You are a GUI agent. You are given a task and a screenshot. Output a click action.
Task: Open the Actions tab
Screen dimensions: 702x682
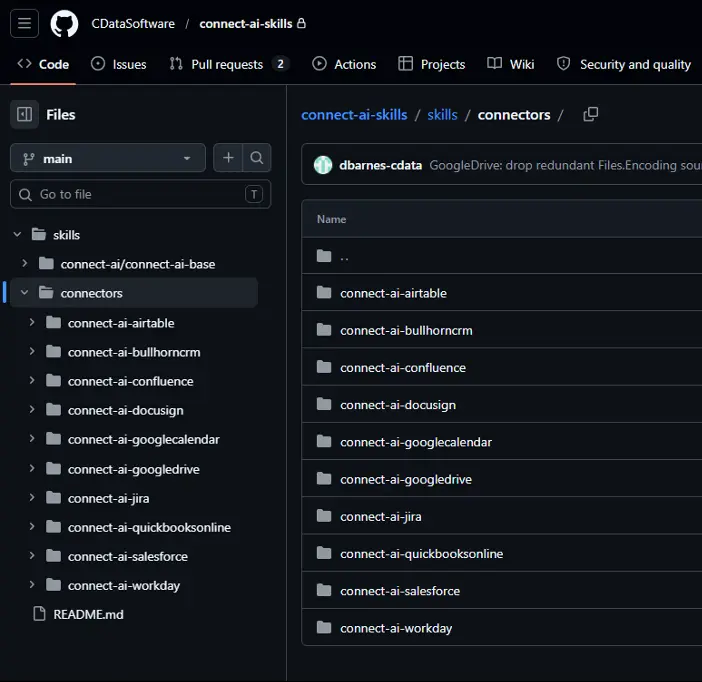(x=344, y=64)
